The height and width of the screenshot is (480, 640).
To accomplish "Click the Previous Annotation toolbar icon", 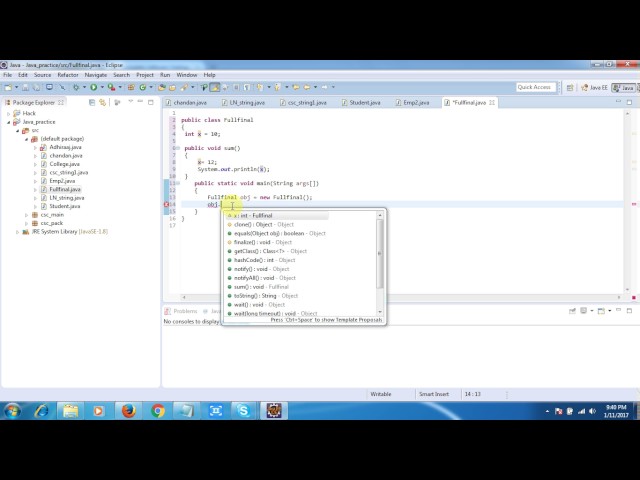I will (x=278, y=87).
